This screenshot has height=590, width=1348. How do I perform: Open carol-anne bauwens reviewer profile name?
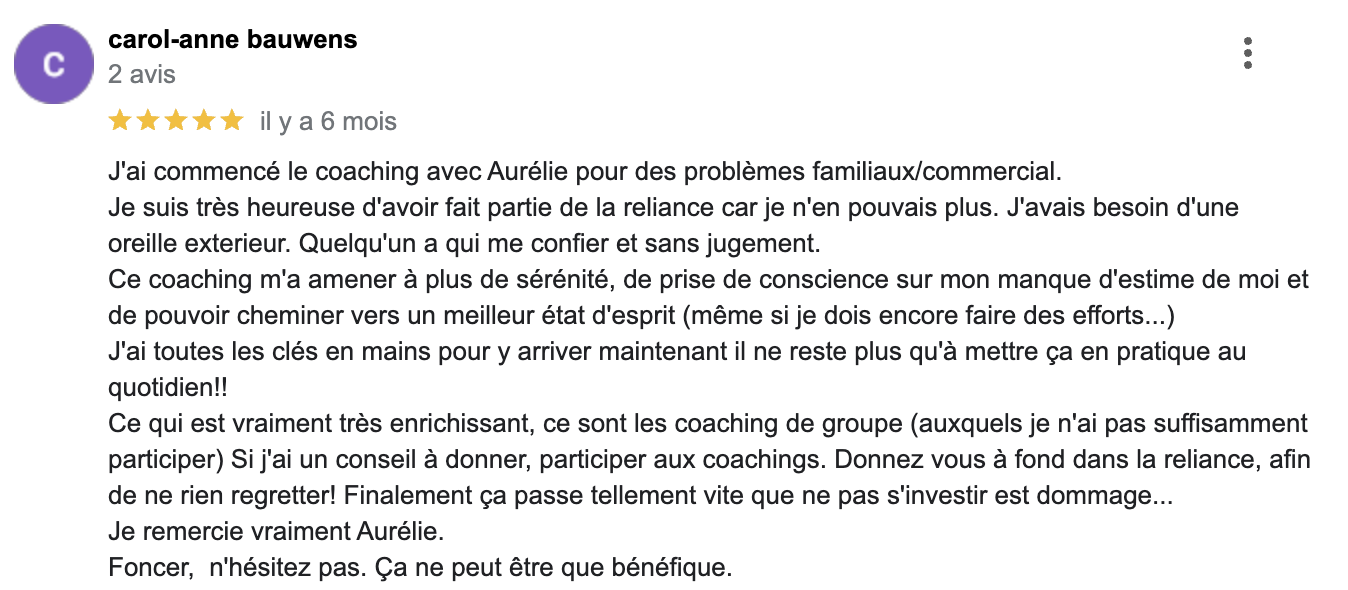point(232,40)
